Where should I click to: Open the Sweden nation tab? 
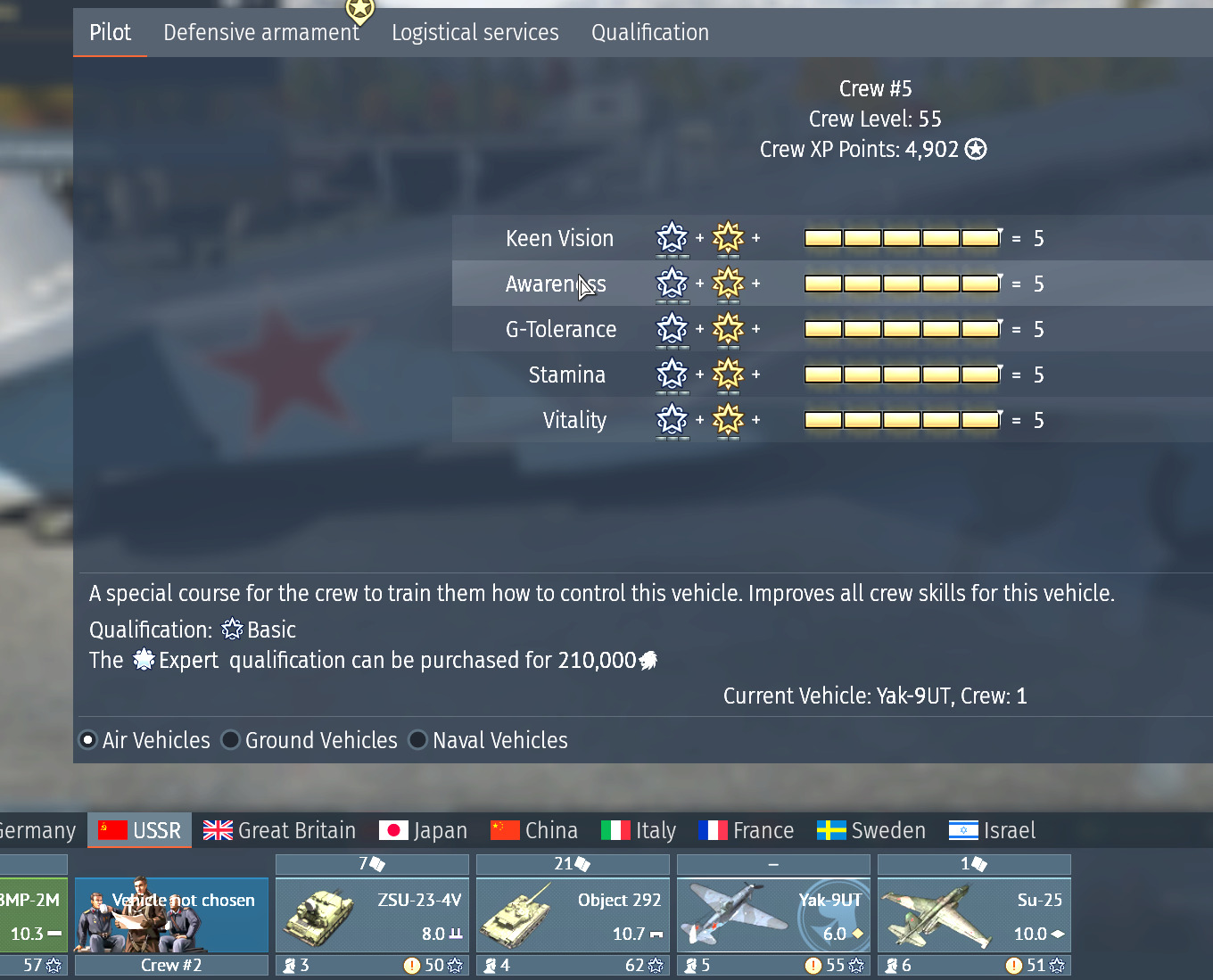[x=871, y=830]
